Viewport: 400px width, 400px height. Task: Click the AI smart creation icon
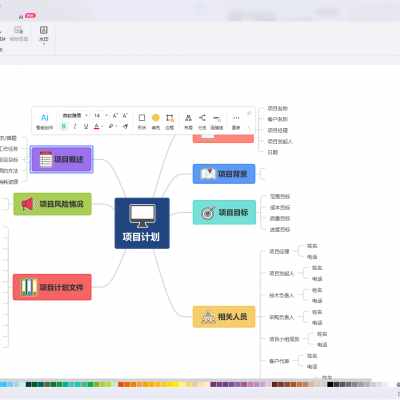tap(45, 121)
